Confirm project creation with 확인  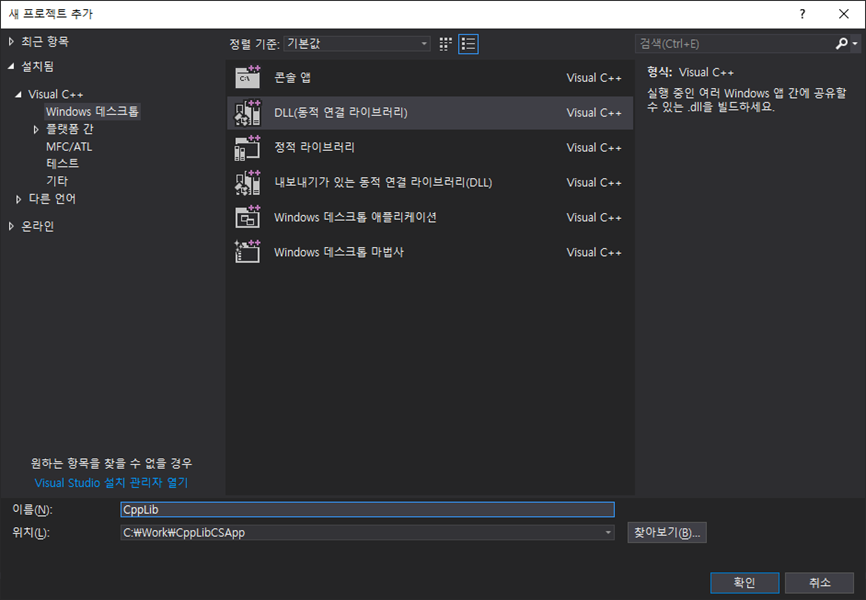744,582
